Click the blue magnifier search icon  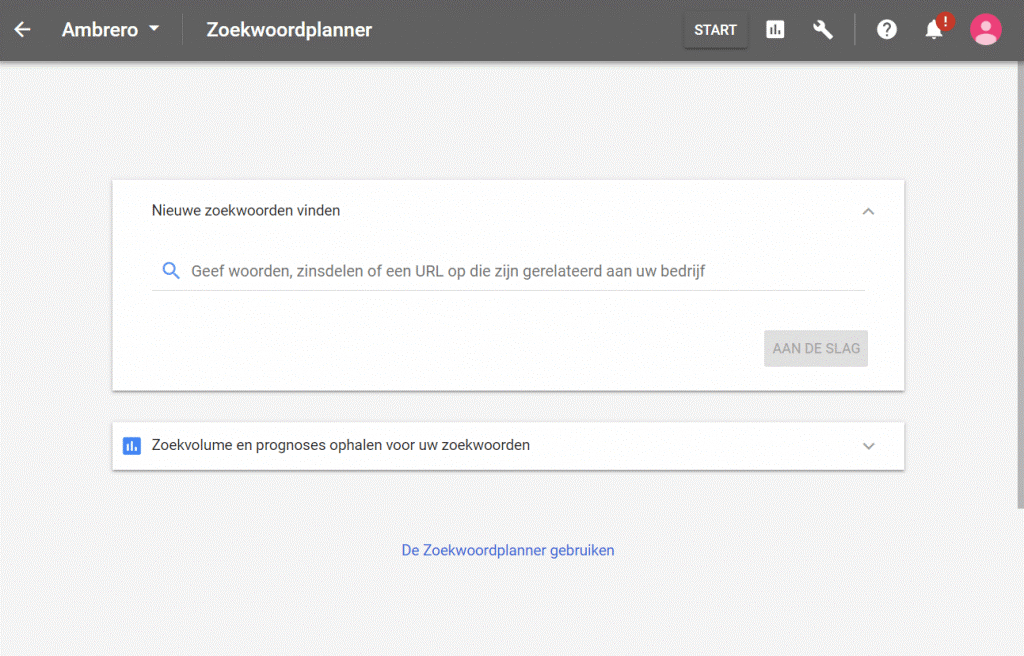coord(171,271)
